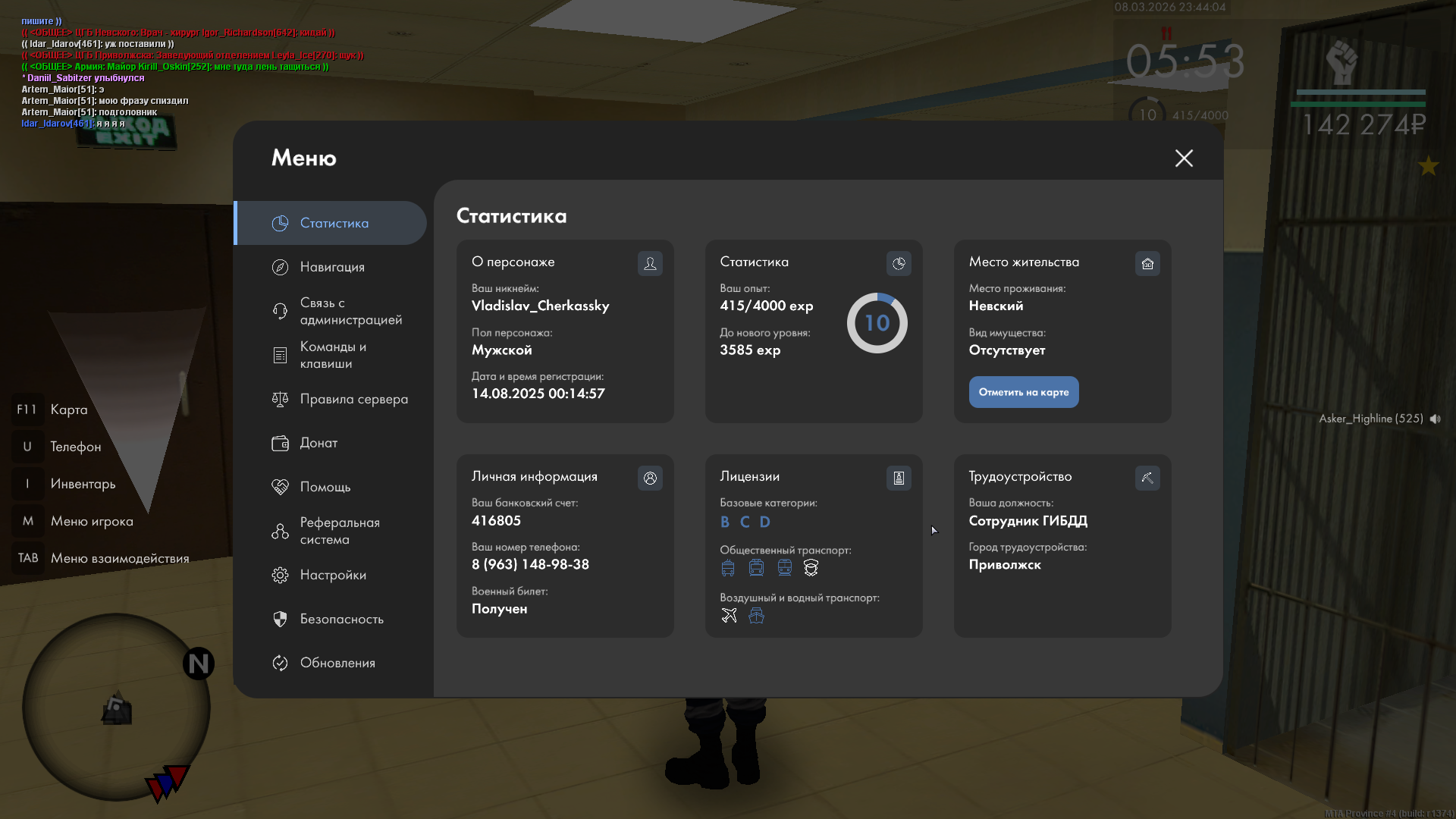Click the pie chart icon in Статистика card
The width and height of the screenshot is (1456, 819).
click(x=899, y=263)
